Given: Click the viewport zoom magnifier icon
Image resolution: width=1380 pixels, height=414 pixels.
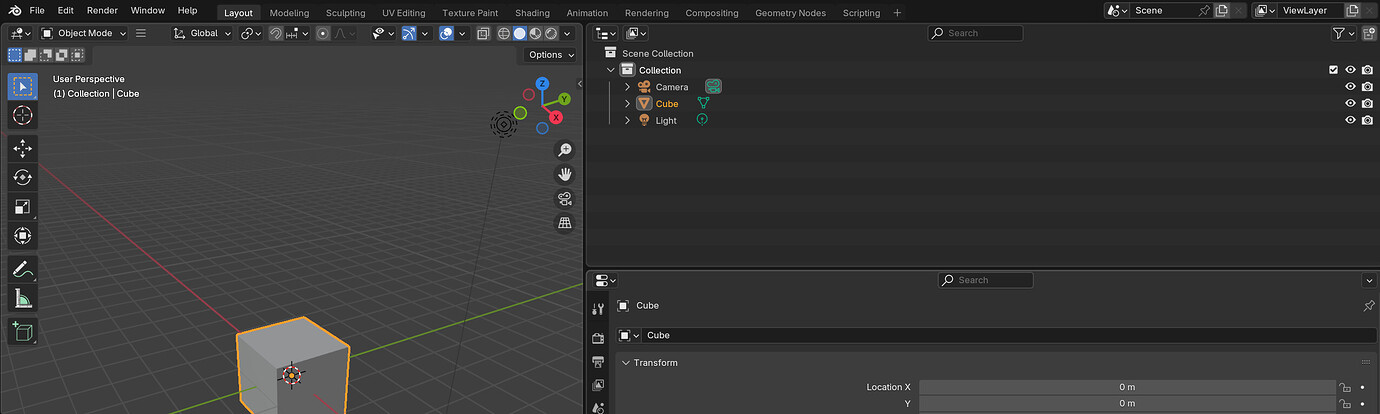Looking at the screenshot, I should click(x=565, y=150).
